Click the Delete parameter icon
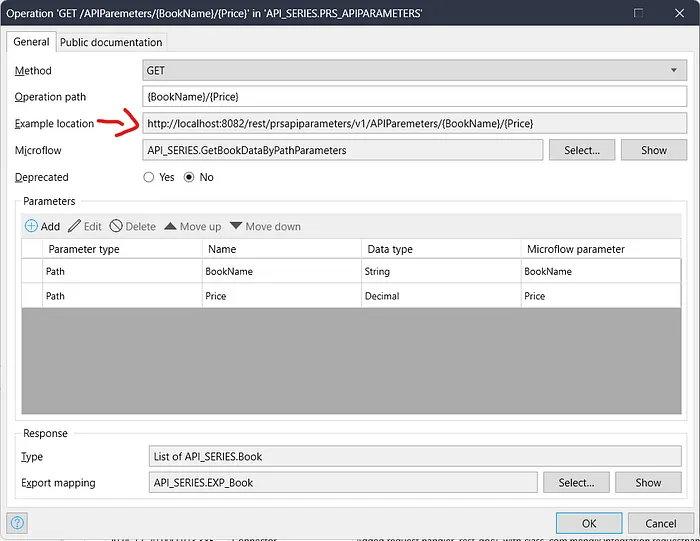The width and height of the screenshot is (700, 541). (116, 227)
